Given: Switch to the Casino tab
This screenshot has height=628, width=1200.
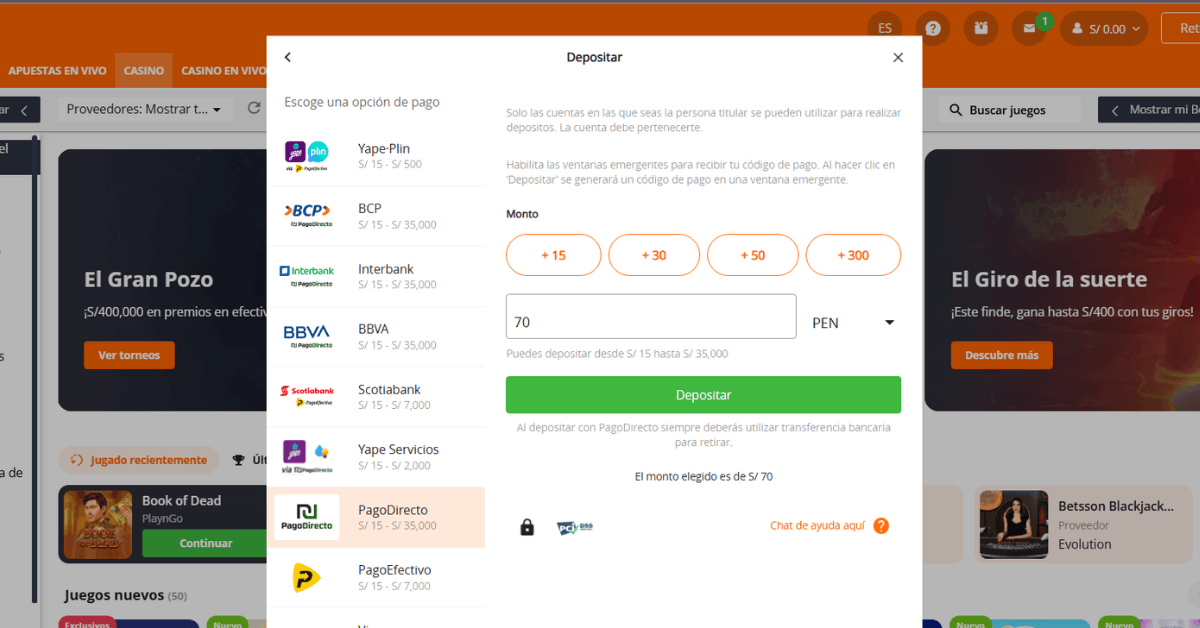Looking at the screenshot, I should coord(144,71).
